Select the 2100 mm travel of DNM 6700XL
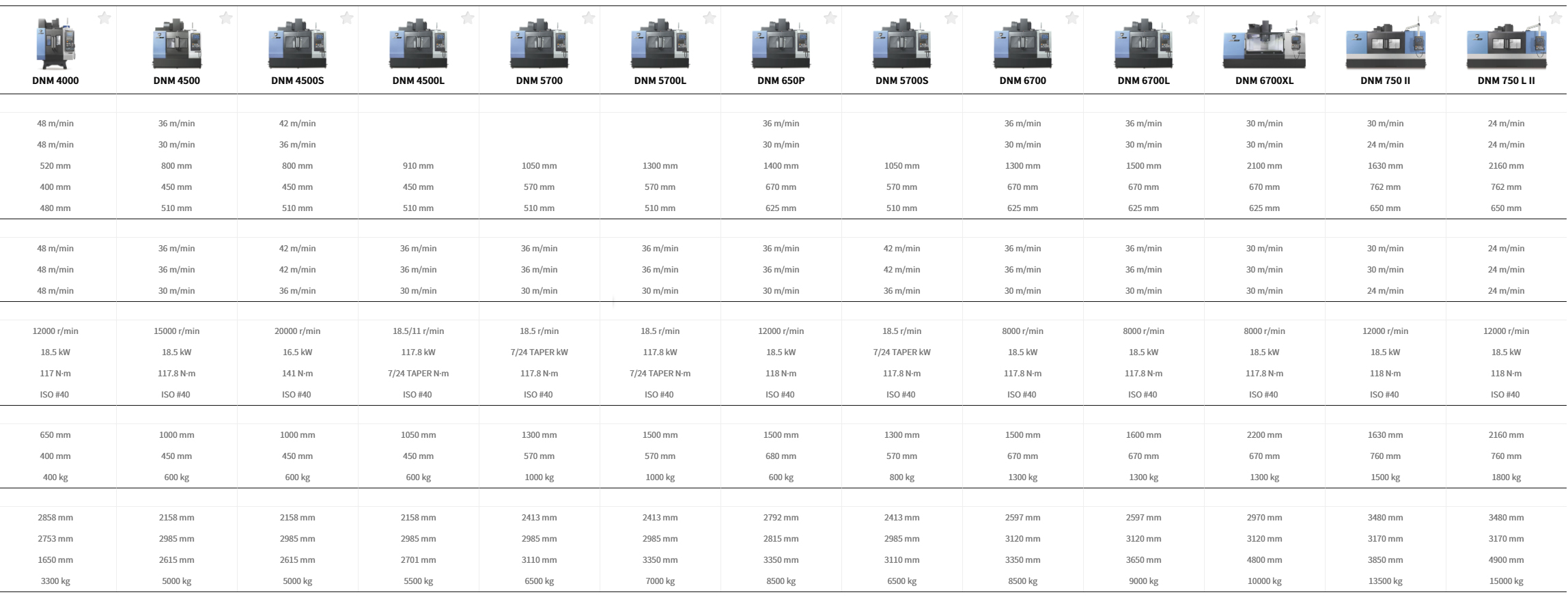1568x599 pixels. (x=1265, y=166)
